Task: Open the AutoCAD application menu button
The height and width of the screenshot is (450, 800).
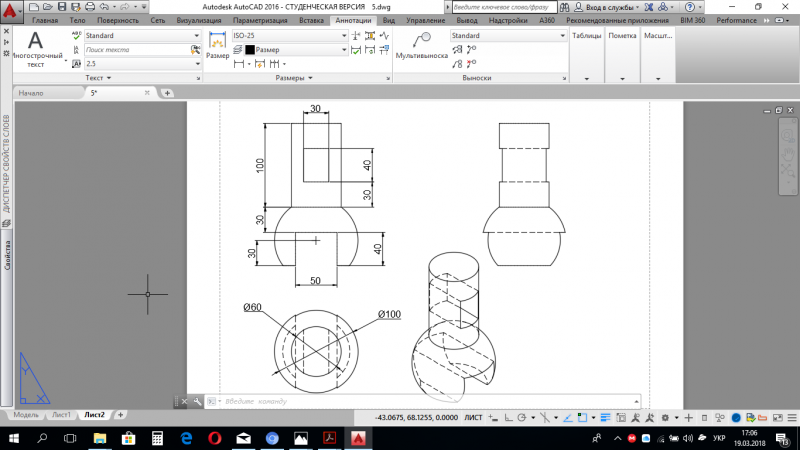Action: 10,10
